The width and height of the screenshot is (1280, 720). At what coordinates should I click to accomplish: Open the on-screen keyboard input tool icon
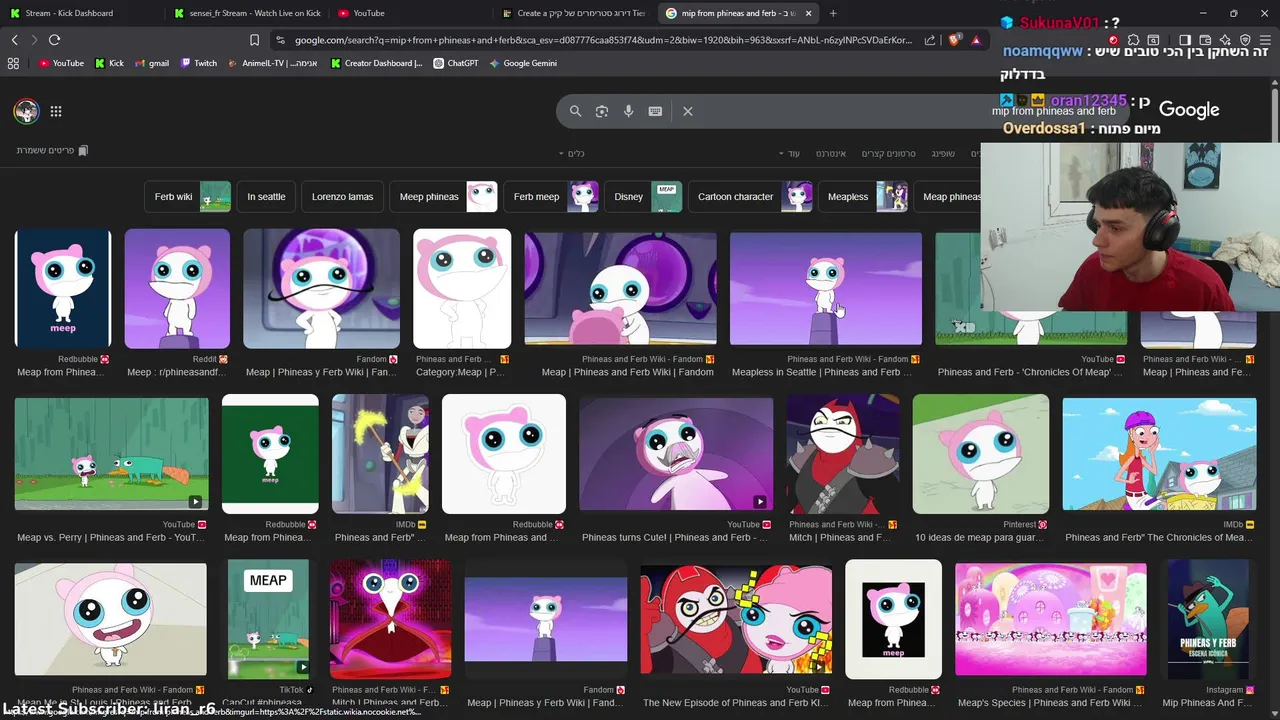coord(655,111)
